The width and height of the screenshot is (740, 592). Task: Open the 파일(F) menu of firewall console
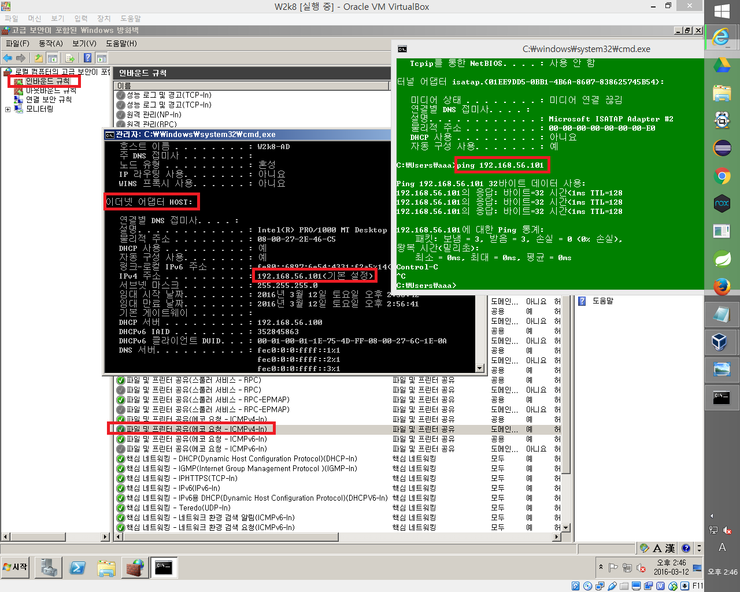pos(18,43)
